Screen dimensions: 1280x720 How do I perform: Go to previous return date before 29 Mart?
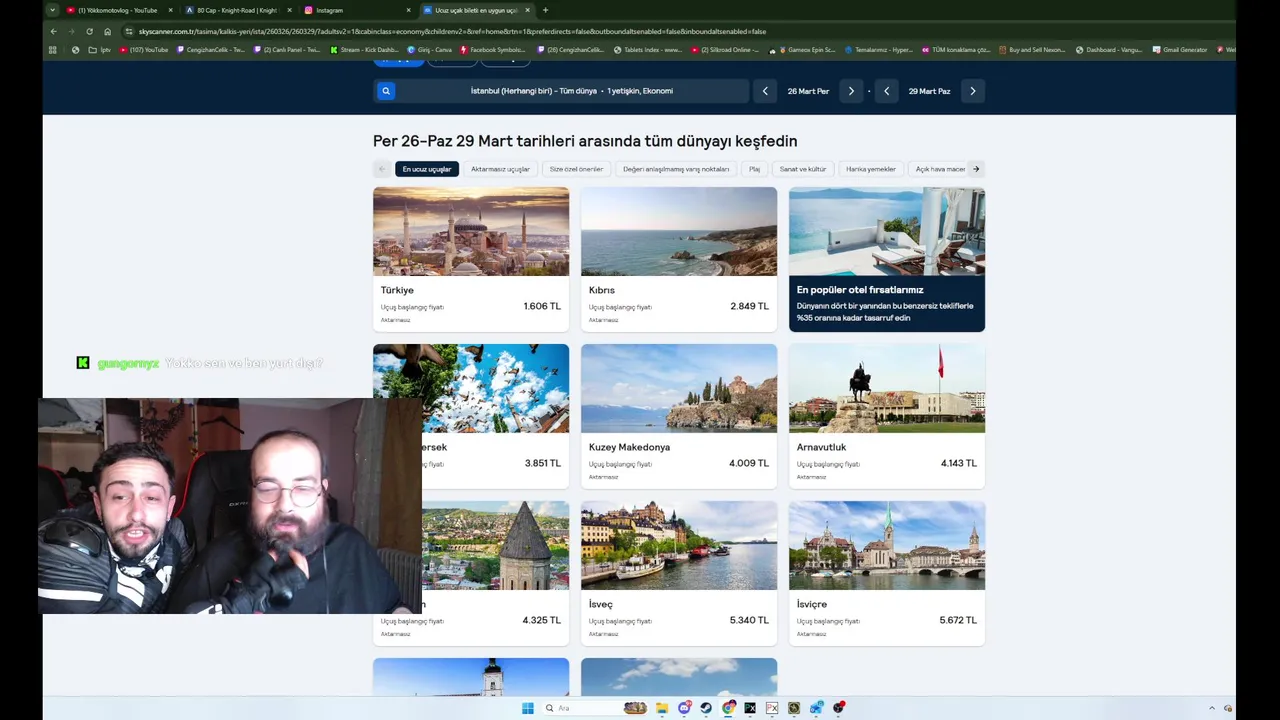pos(886,91)
